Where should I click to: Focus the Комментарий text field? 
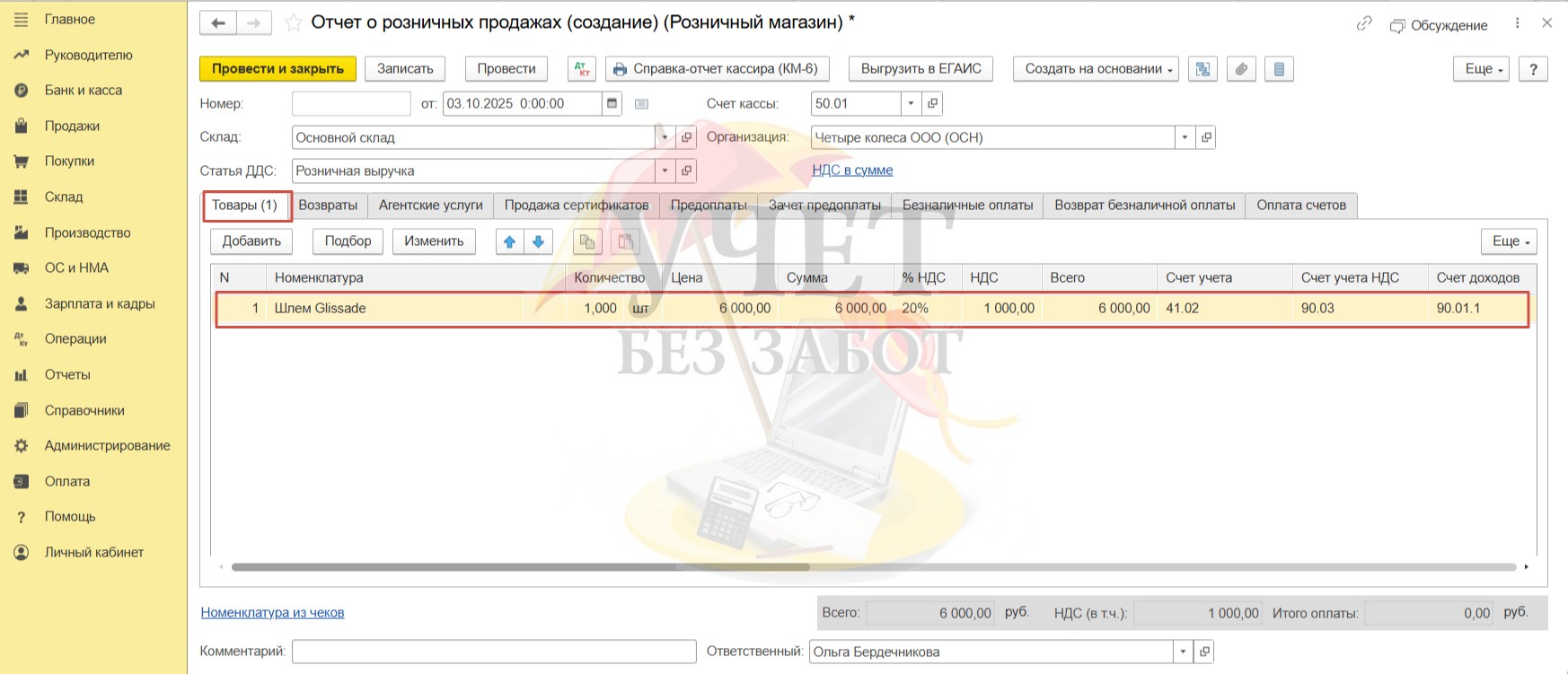point(494,652)
